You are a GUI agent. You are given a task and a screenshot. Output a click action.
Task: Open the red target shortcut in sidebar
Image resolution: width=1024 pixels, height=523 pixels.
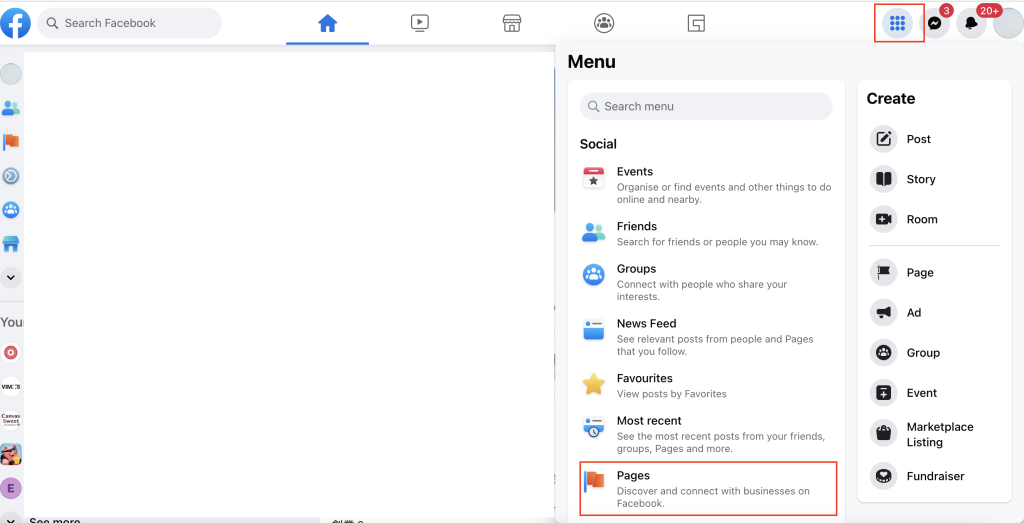coord(11,353)
